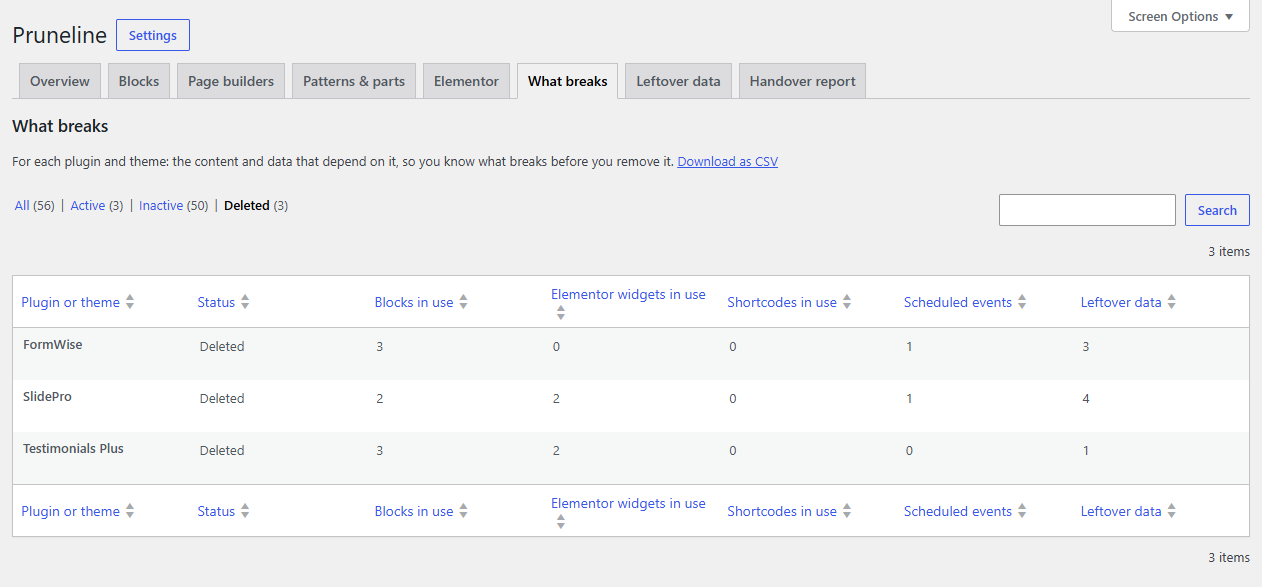The width and height of the screenshot is (1262, 587).
Task: Click sort arrows beside top Scheduled events header
Action: tap(1022, 302)
